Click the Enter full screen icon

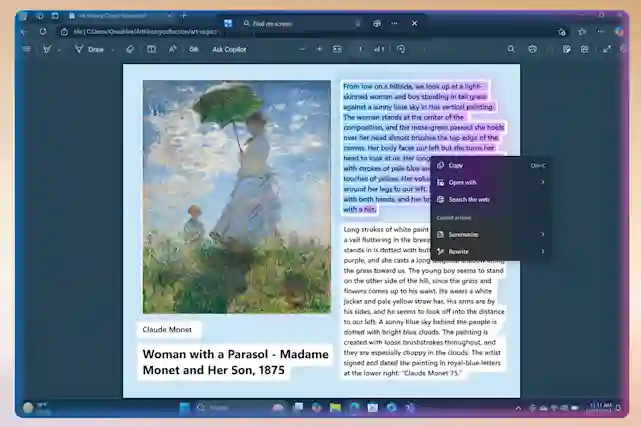[607, 49]
